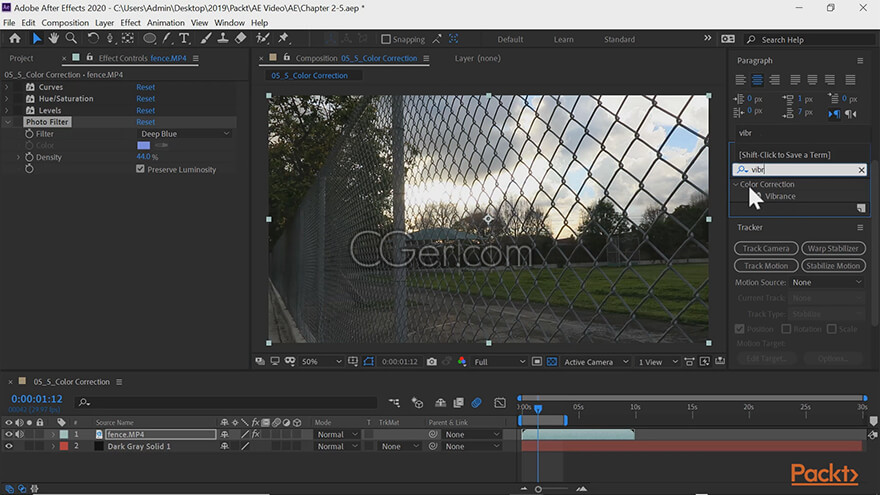Viewport: 880px width, 495px height.
Task: Click the Track Motion button
Action: coord(766,265)
